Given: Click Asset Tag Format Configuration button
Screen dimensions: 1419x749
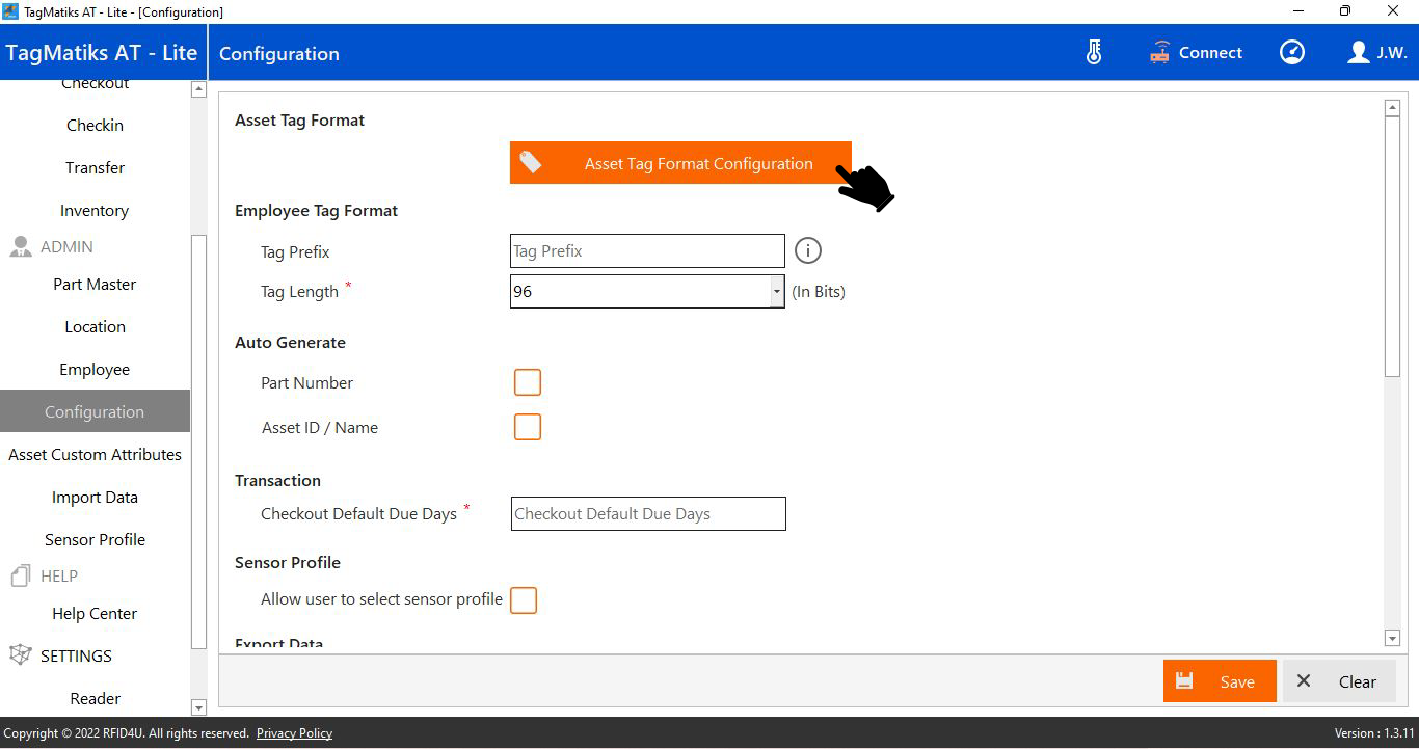Looking at the screenshot, I should [x=680, y=163].
